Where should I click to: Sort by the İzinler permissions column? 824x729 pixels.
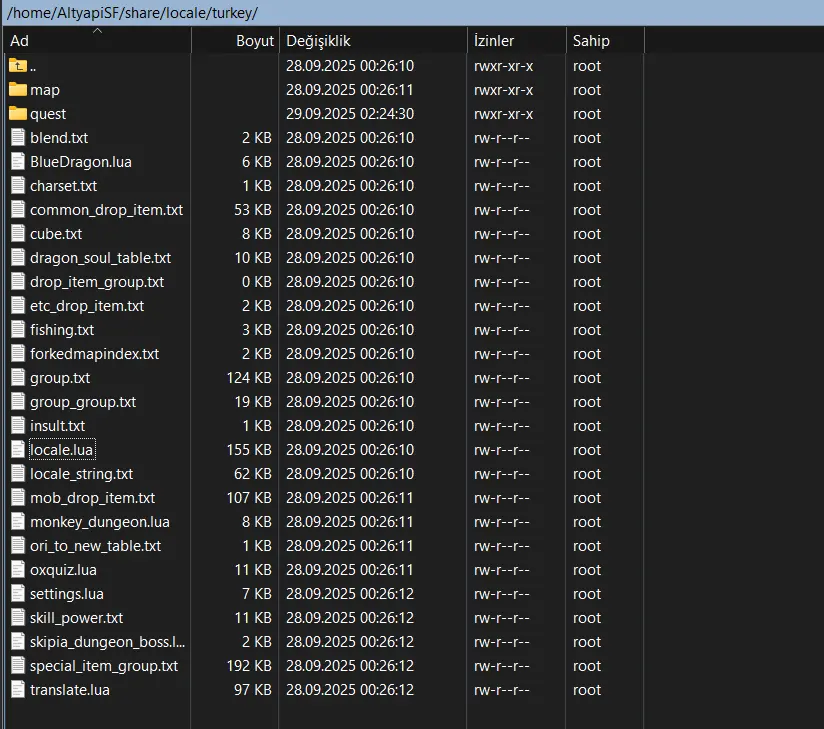coord(494,41)
